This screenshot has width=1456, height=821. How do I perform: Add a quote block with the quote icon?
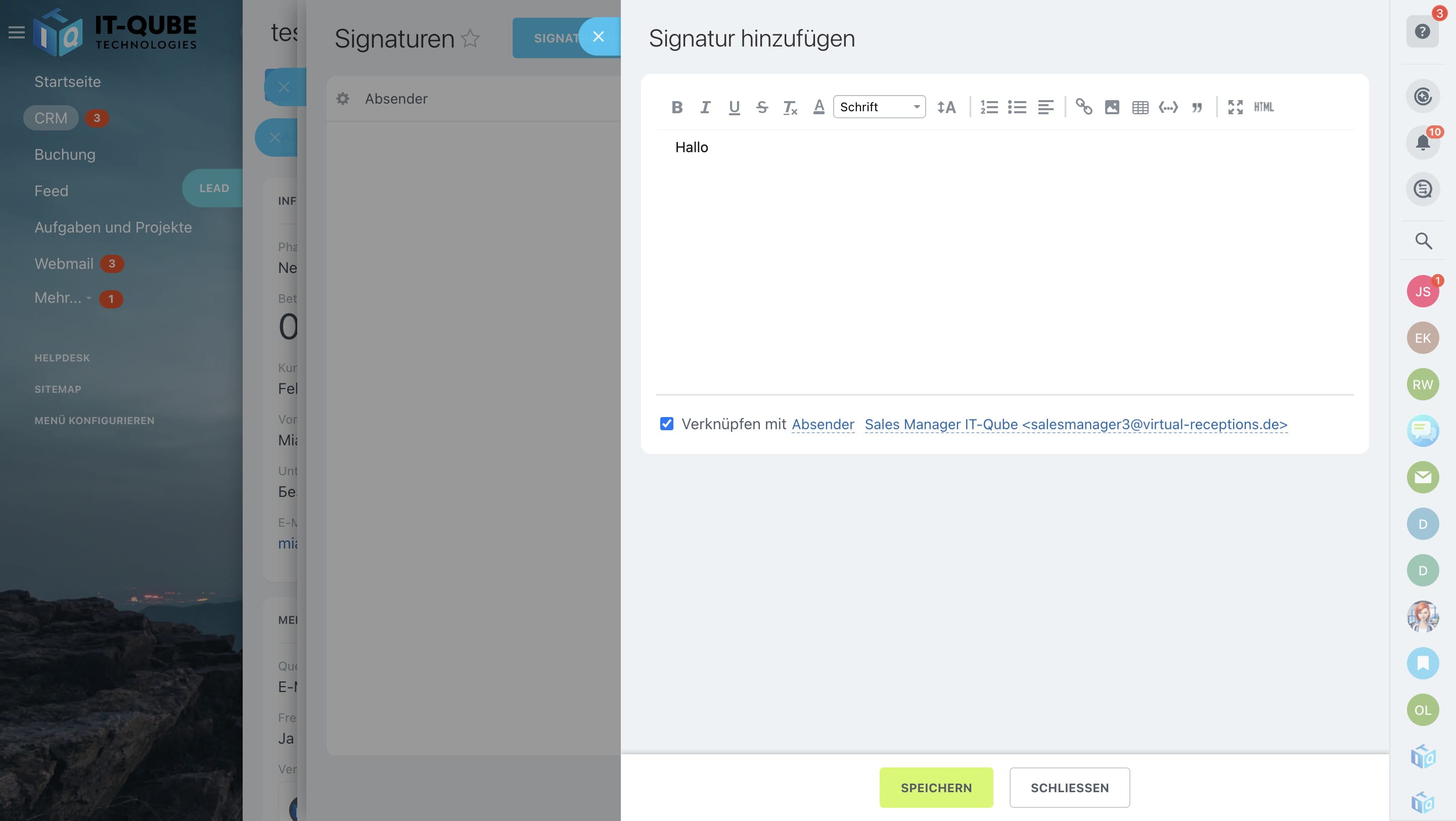coord(1197,107)
